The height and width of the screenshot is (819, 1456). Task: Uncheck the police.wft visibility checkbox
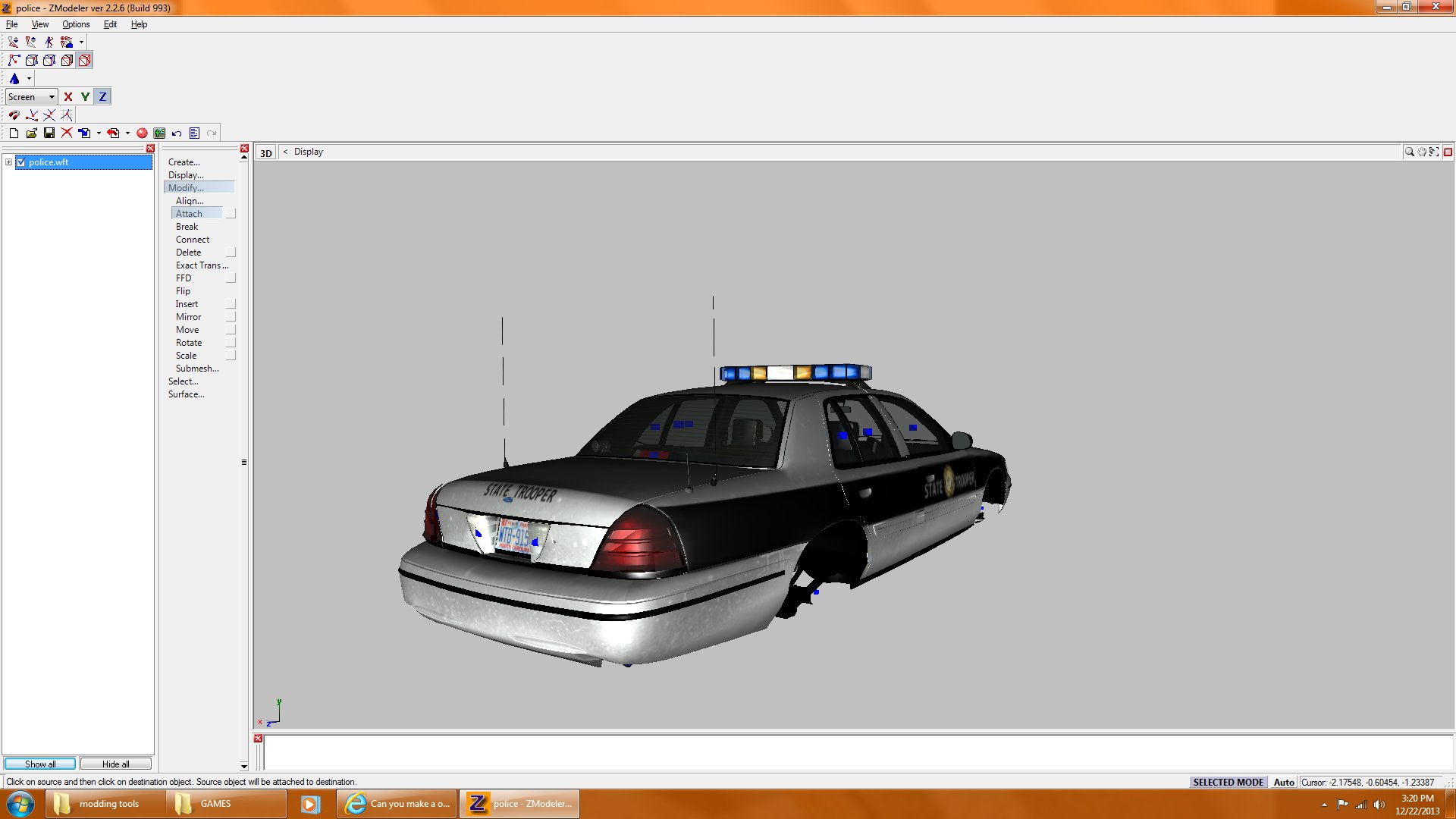tap(21, 162)
